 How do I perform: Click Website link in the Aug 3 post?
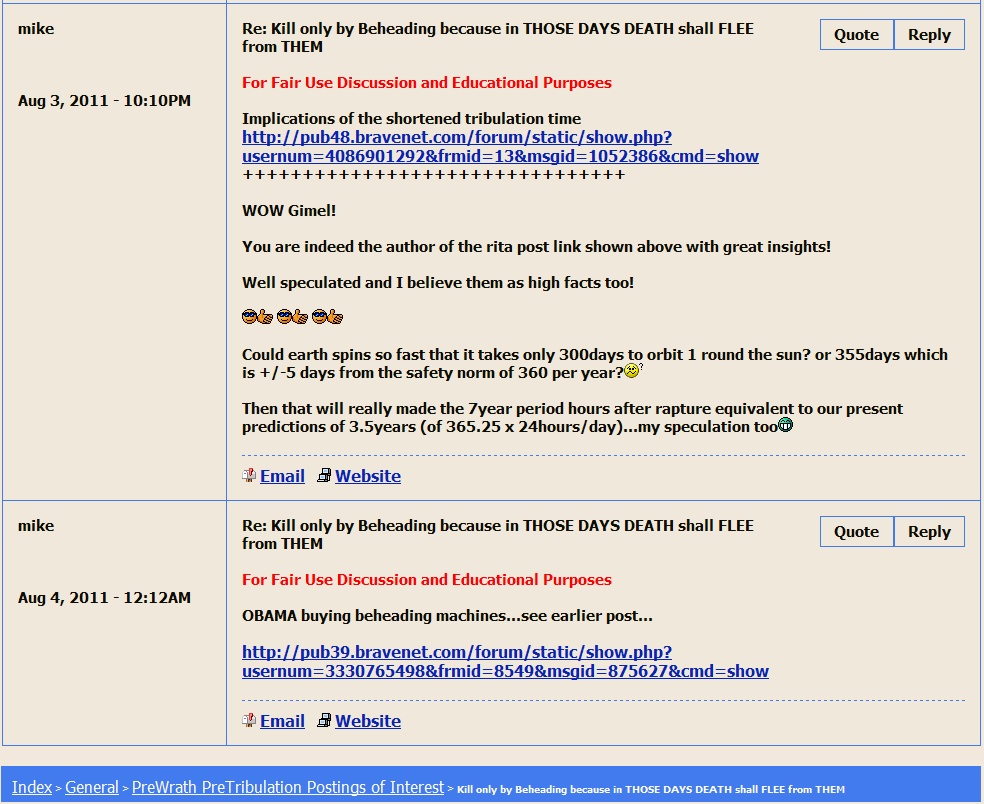(368, 476)
